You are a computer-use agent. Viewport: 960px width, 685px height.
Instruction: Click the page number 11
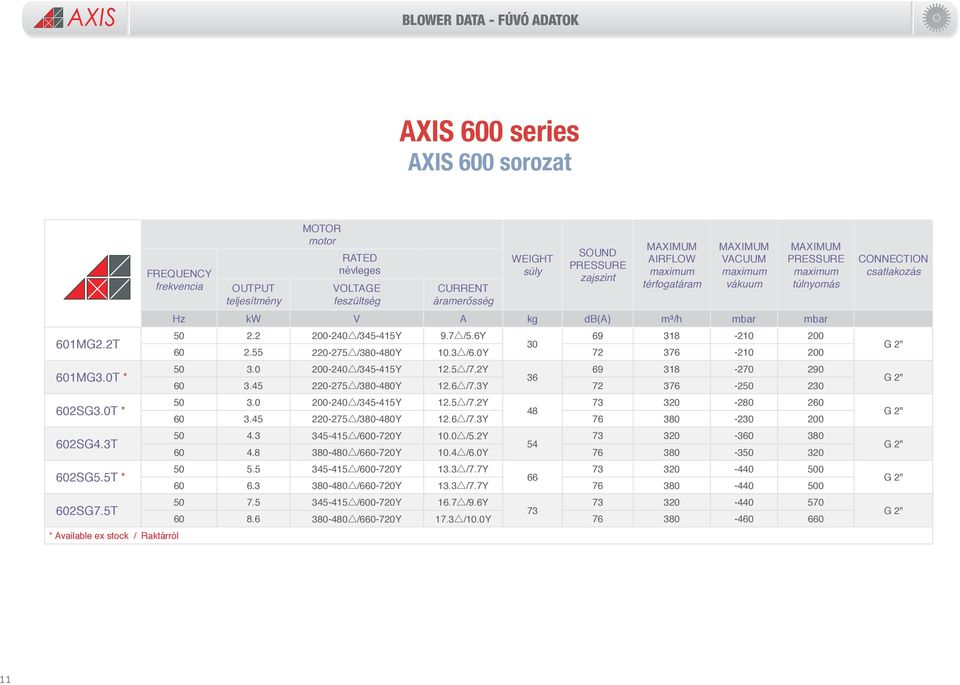pos(6,679)
